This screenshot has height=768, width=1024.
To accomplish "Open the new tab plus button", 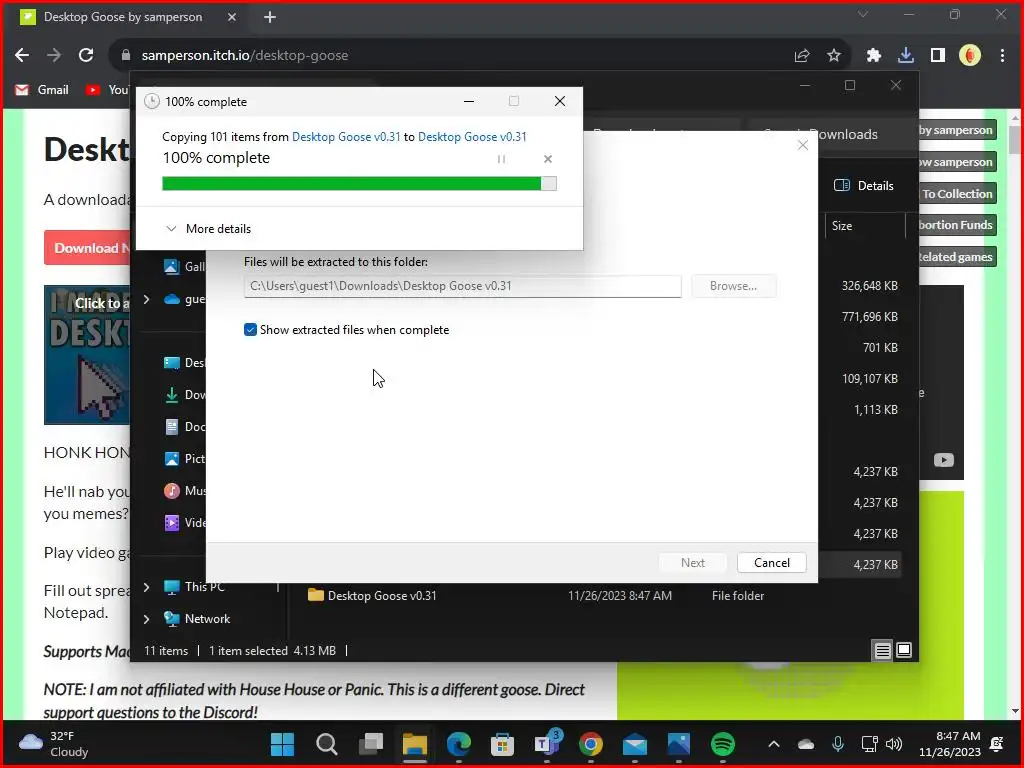I will click(270, 17).
